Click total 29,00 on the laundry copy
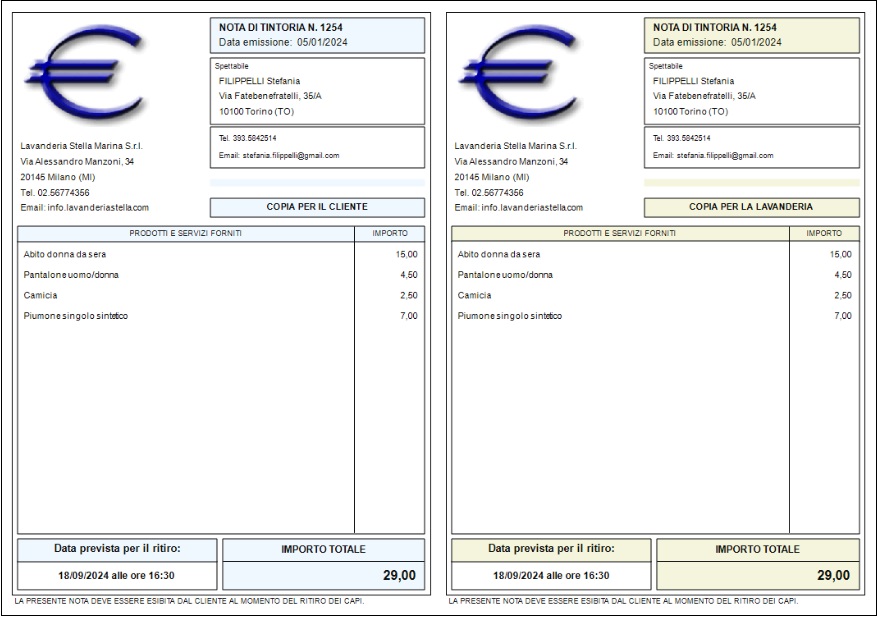 (x=833, y=576)
